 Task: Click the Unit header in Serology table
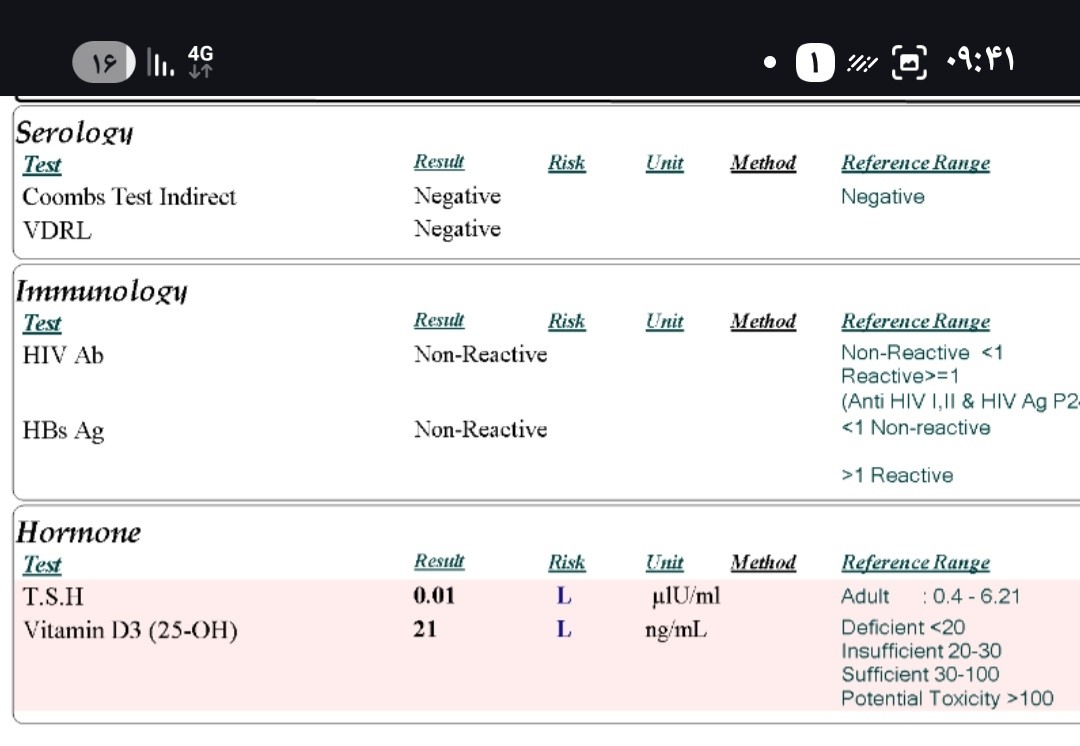tap(665, 163)
